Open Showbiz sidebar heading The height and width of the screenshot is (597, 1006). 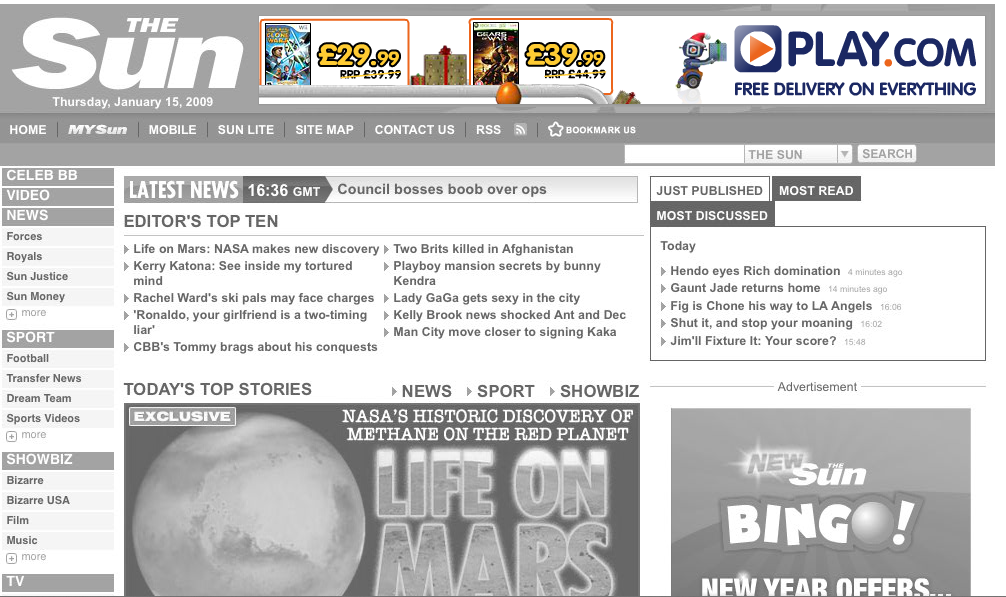(x=58, y=460)
